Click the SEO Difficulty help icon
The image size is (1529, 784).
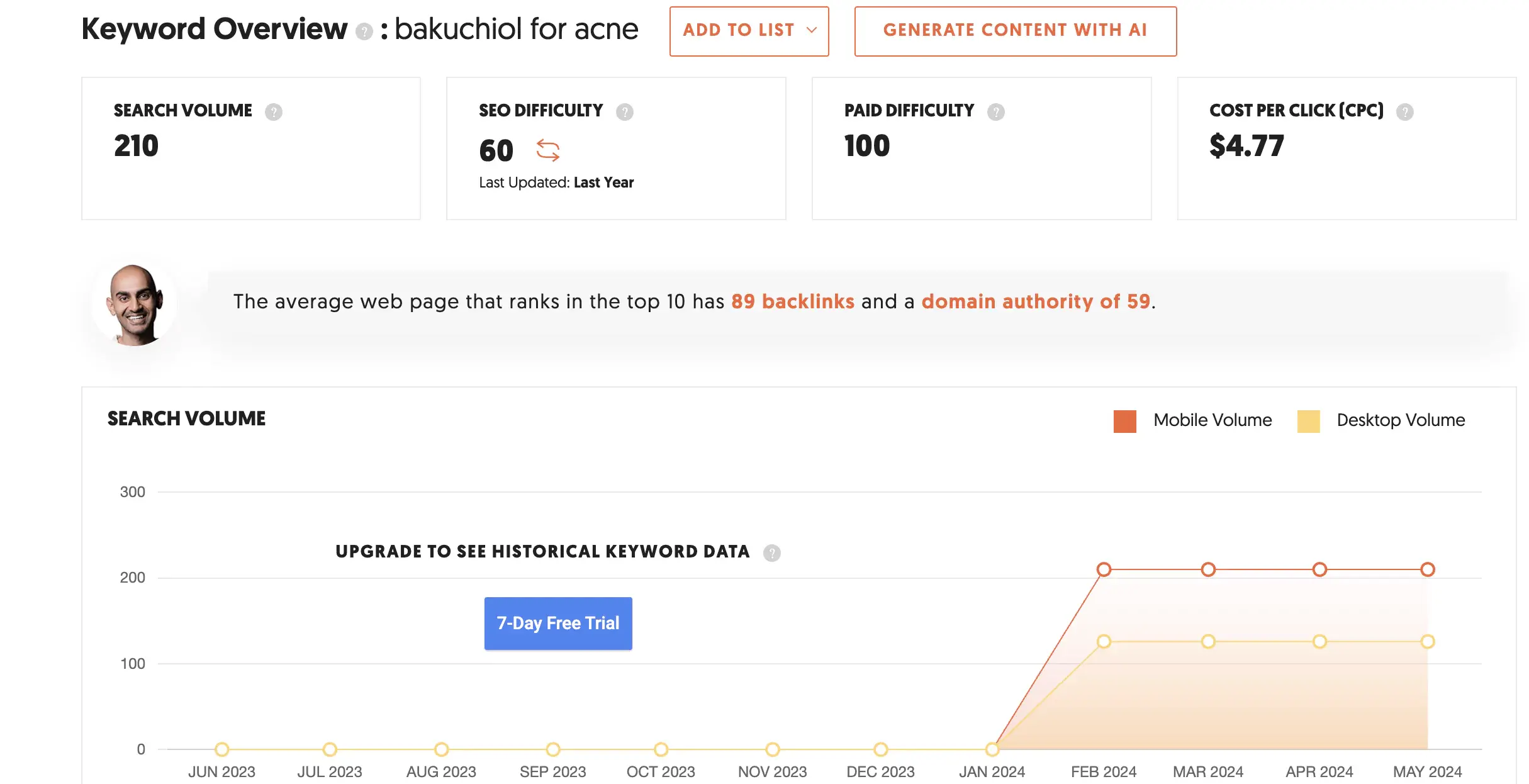coord(624,112)
